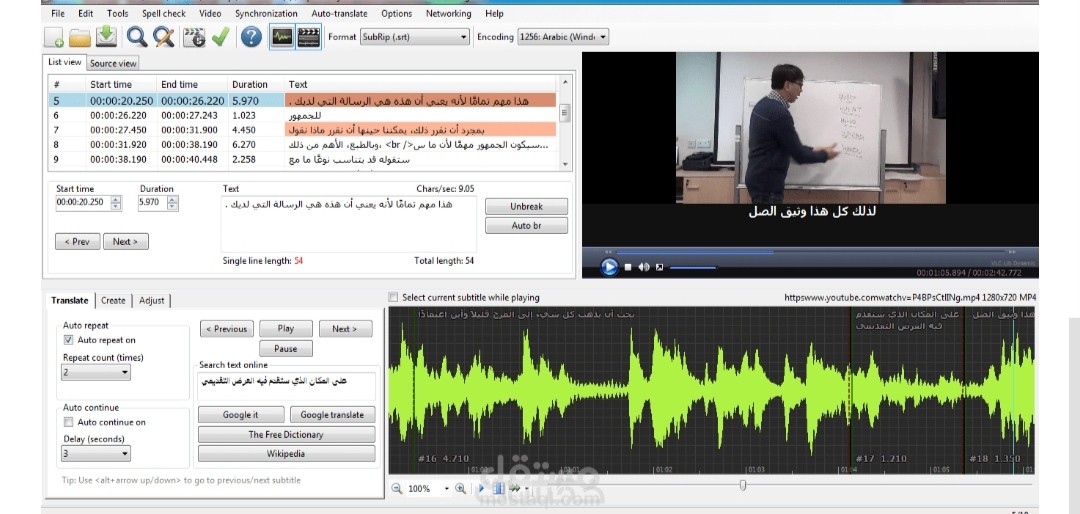The height and width of the screenshot is (514, 1080).
Task: Switch to the Adjust tab
Action: coord(152,300)
